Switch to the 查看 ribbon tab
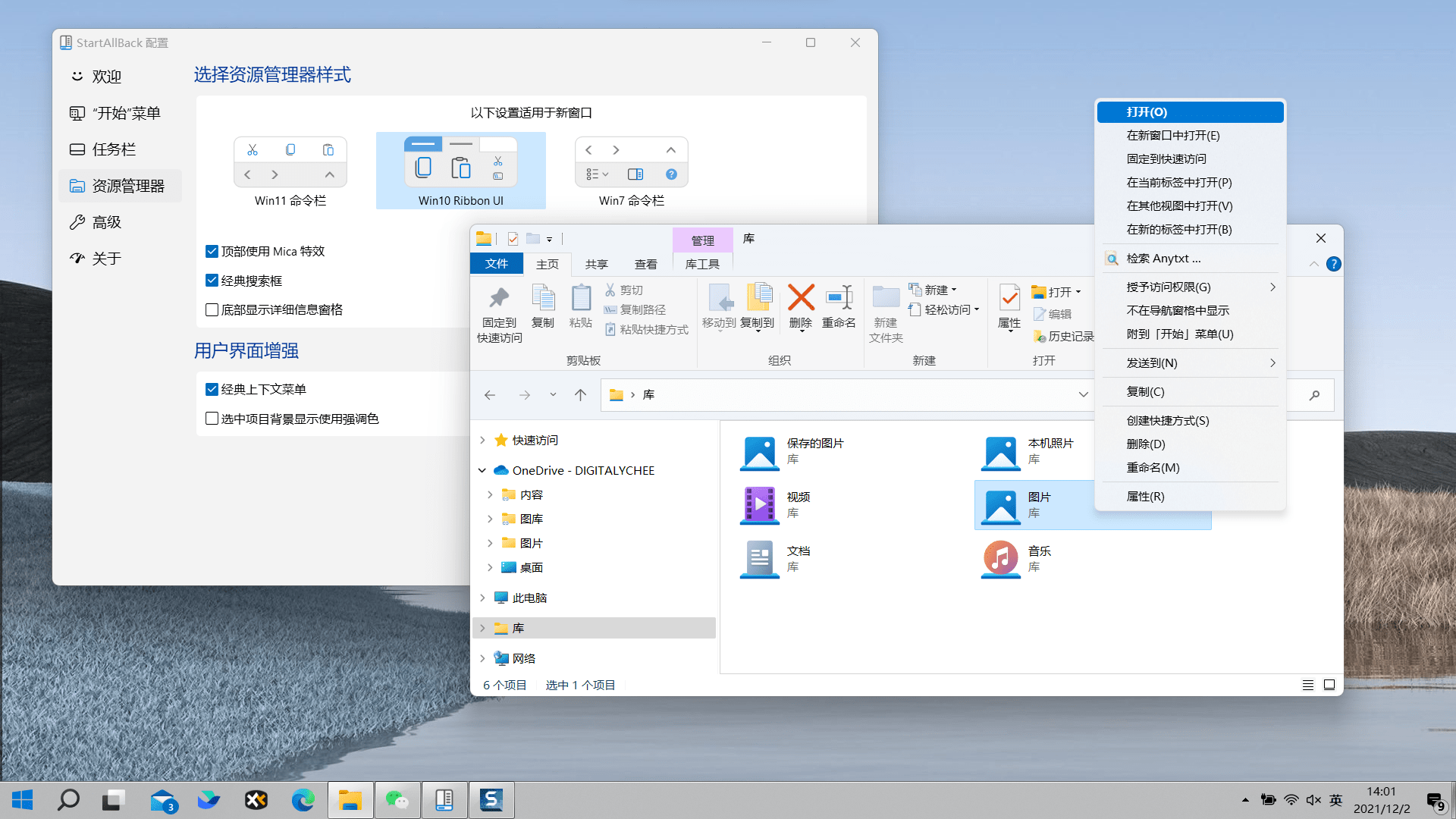Screen dimensions: 1456x819 645,265
